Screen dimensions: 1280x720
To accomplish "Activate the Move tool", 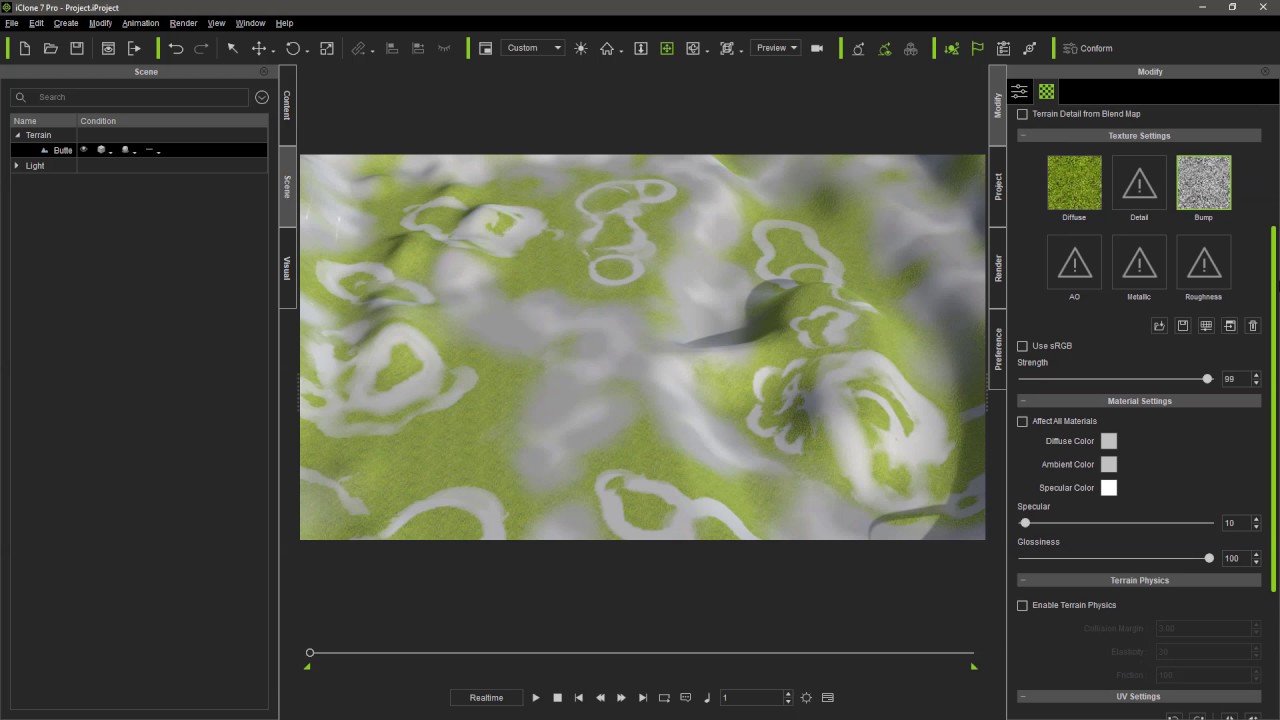I will (x=259, y=48).
